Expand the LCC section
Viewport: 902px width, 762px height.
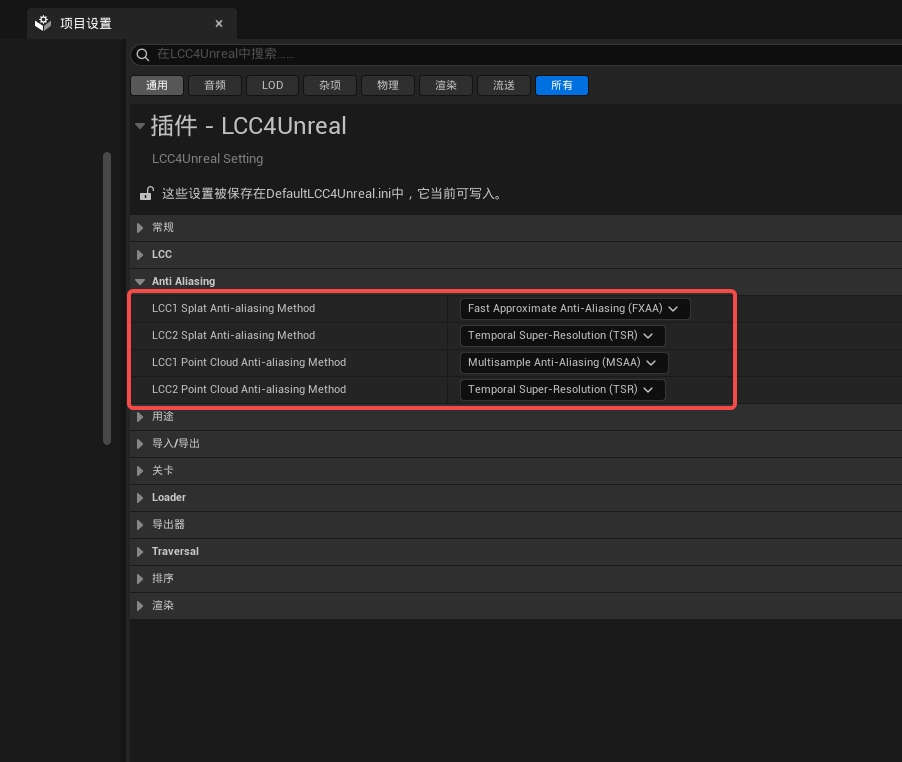[140, 255]
